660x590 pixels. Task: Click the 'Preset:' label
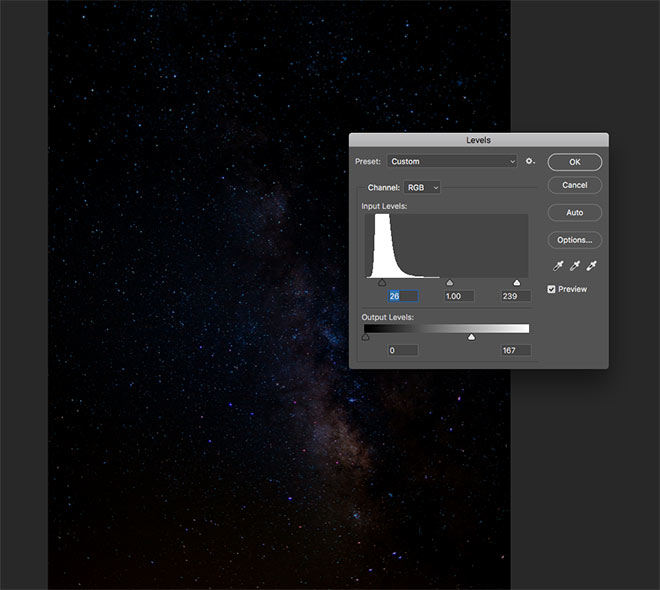pyautogui.click(x=367, y=162)
